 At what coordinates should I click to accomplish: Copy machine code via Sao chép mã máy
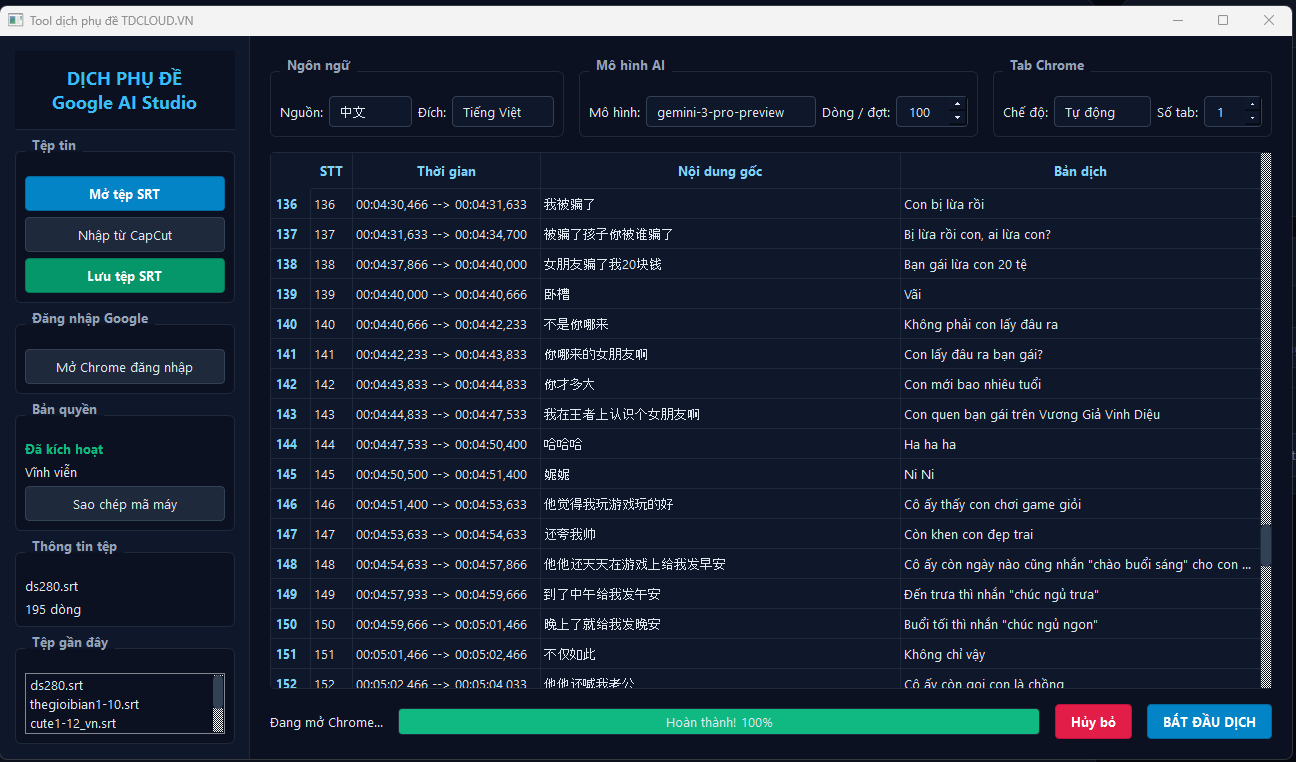click(125, 504)
